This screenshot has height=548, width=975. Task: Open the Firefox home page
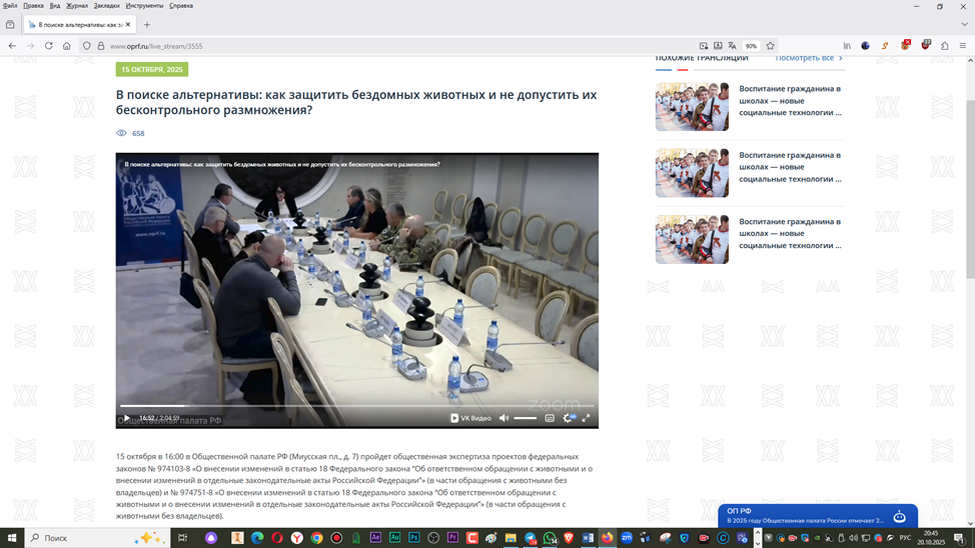67,46
